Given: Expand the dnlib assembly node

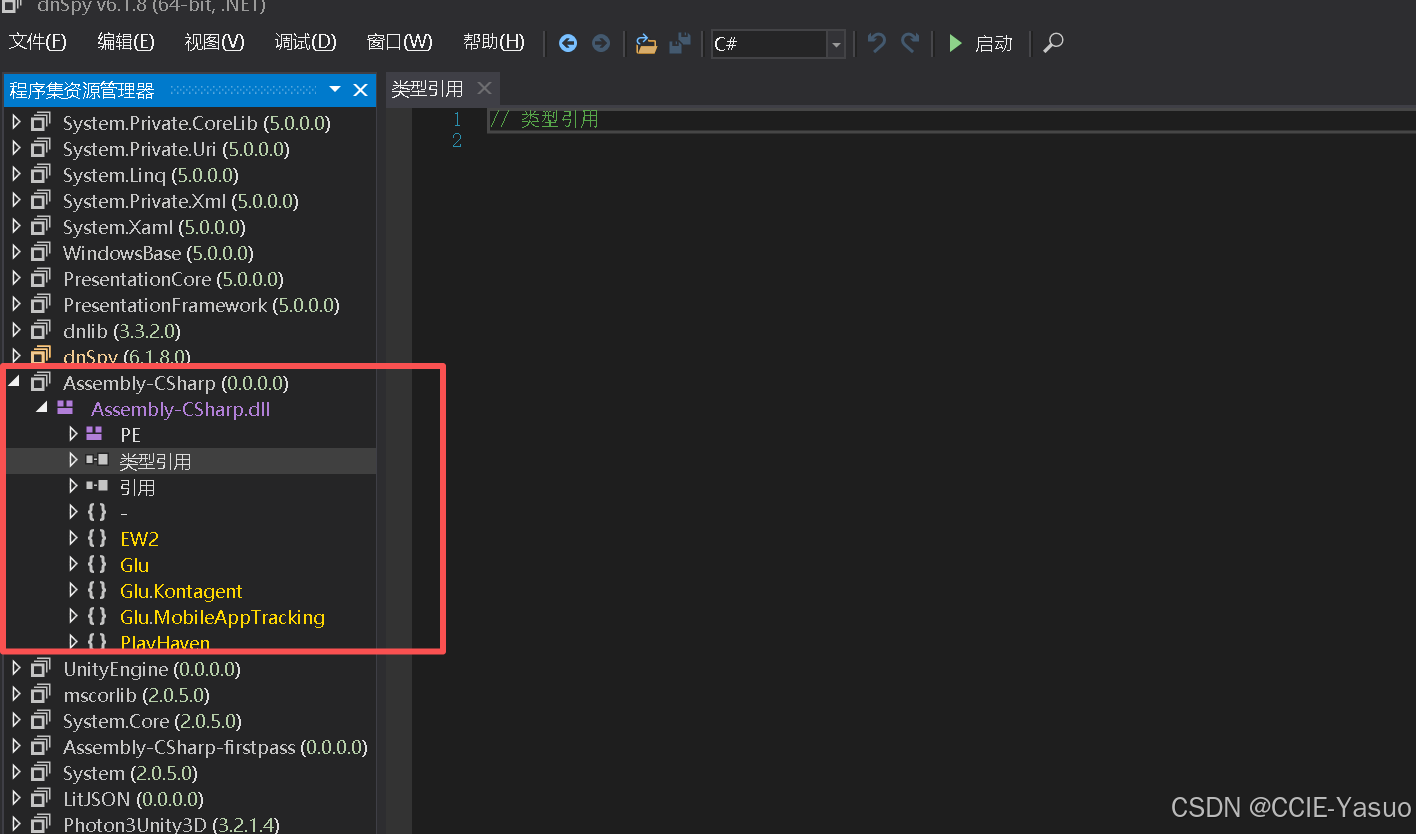Looking at the screenshot, I should (16, 330).
